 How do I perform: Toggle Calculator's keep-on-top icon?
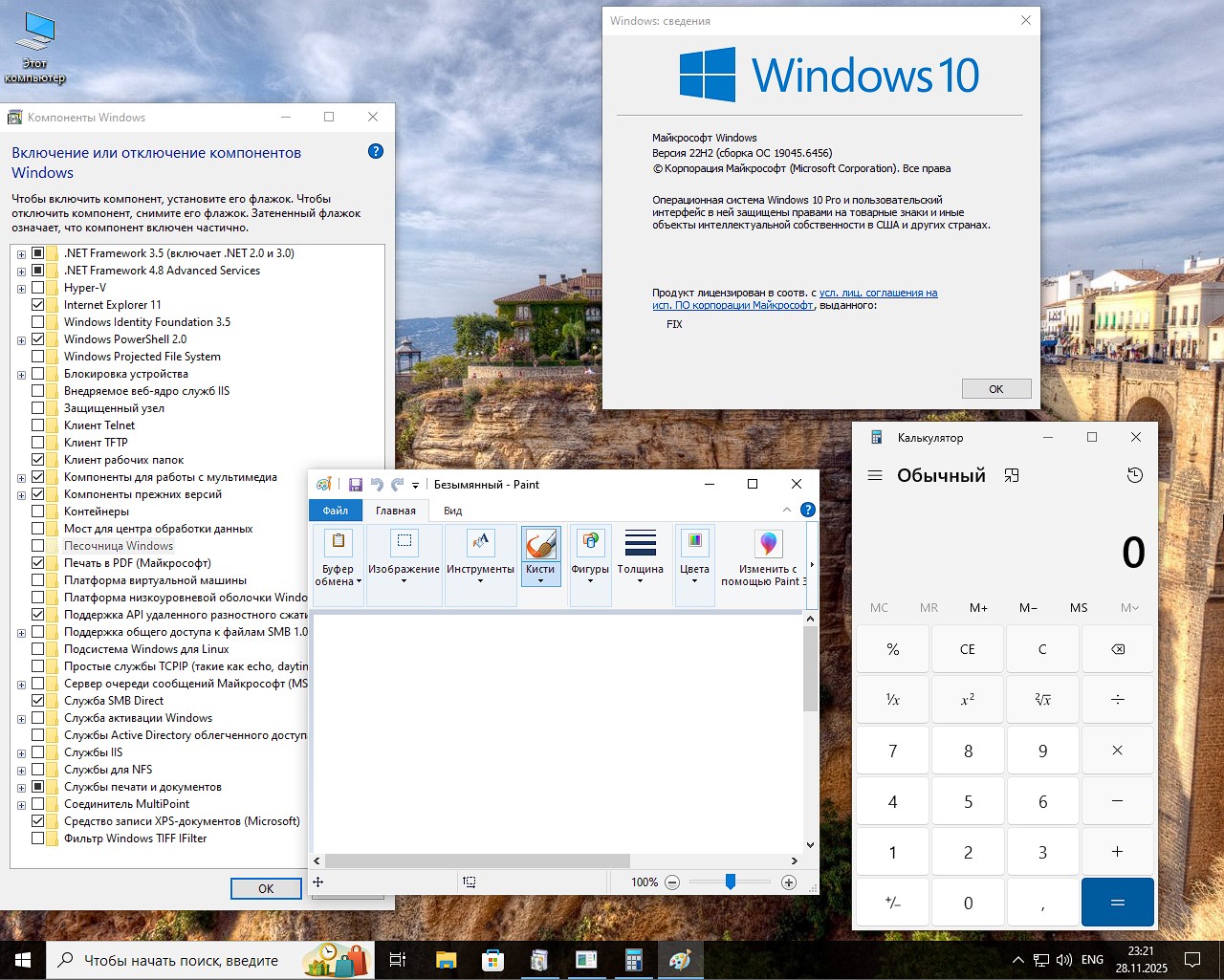(x=1012, y=474)
